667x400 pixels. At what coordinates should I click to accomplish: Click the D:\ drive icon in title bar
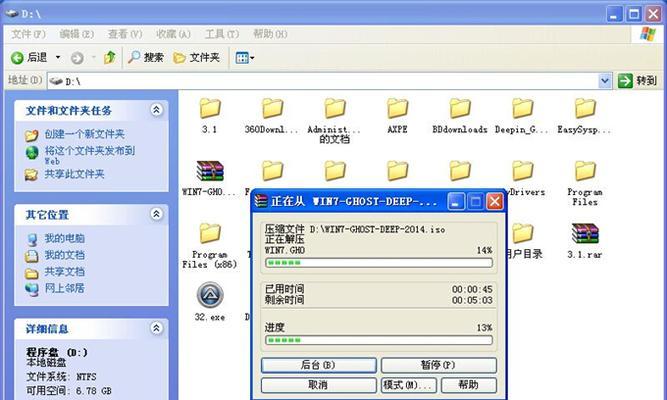click(x=11, y=14)
